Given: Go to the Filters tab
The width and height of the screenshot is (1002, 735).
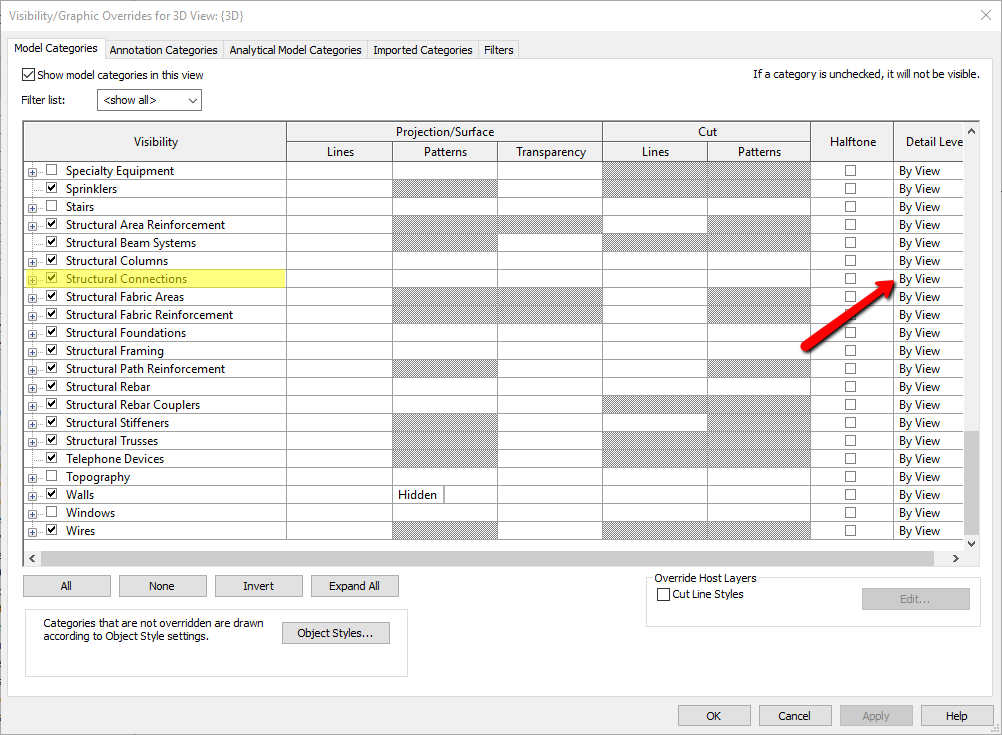Looking at the screenshot, I should 498,50.
